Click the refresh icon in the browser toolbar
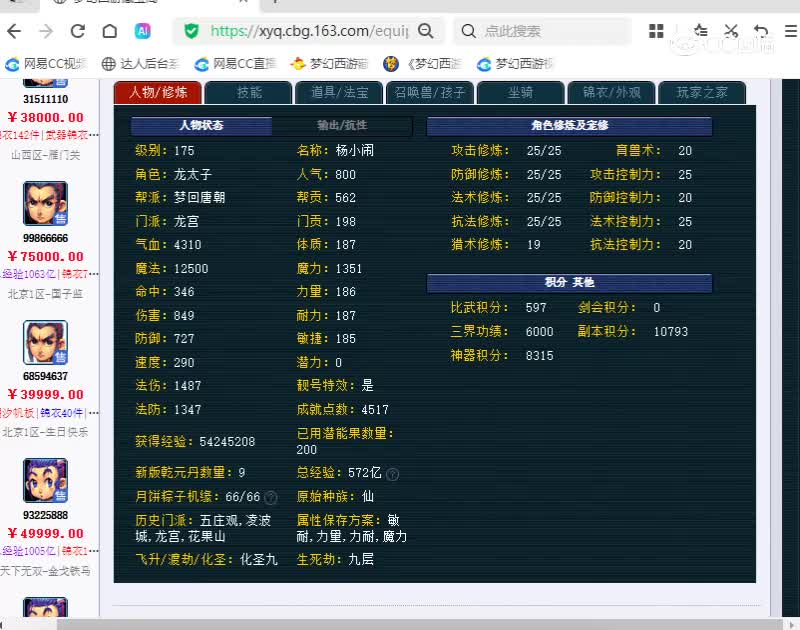 pyautogui.click(x=78, y=31)
